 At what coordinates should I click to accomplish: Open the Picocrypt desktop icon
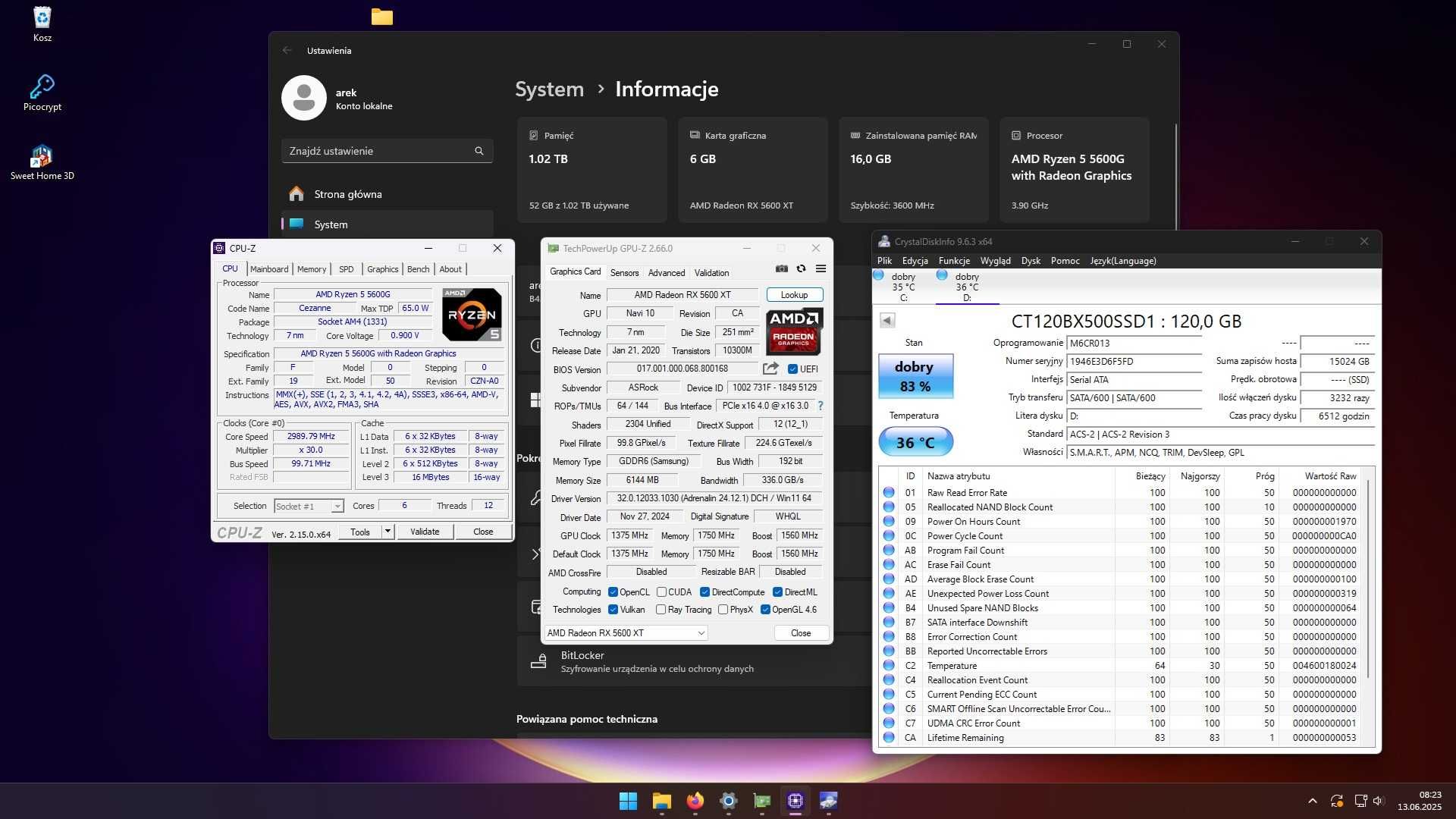tap(42, 93)
